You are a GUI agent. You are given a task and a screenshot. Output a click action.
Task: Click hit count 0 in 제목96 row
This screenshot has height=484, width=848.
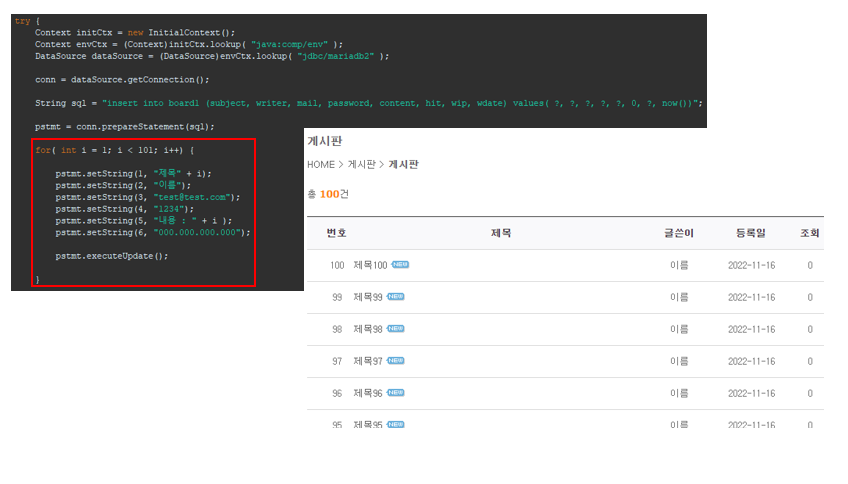[810, 393]
